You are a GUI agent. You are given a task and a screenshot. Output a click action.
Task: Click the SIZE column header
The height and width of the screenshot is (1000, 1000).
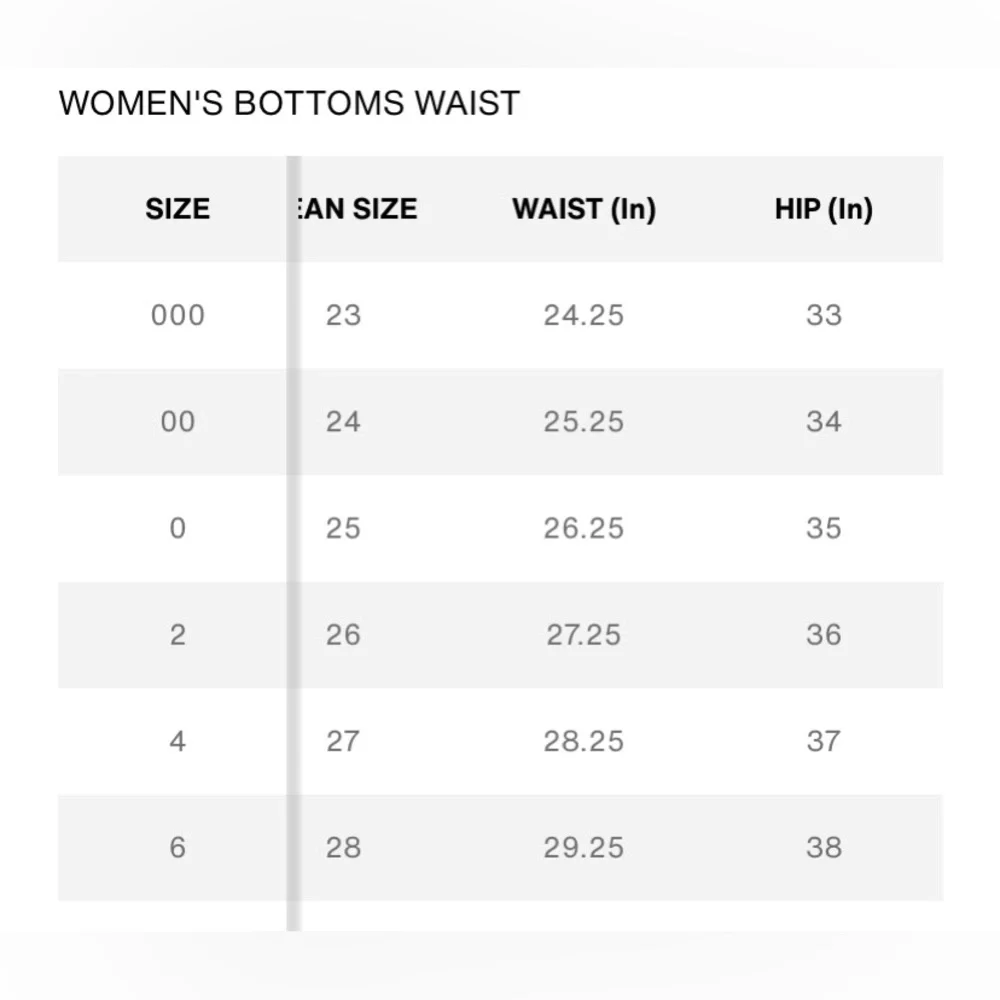pyautogui.click(x=177, y=209)
